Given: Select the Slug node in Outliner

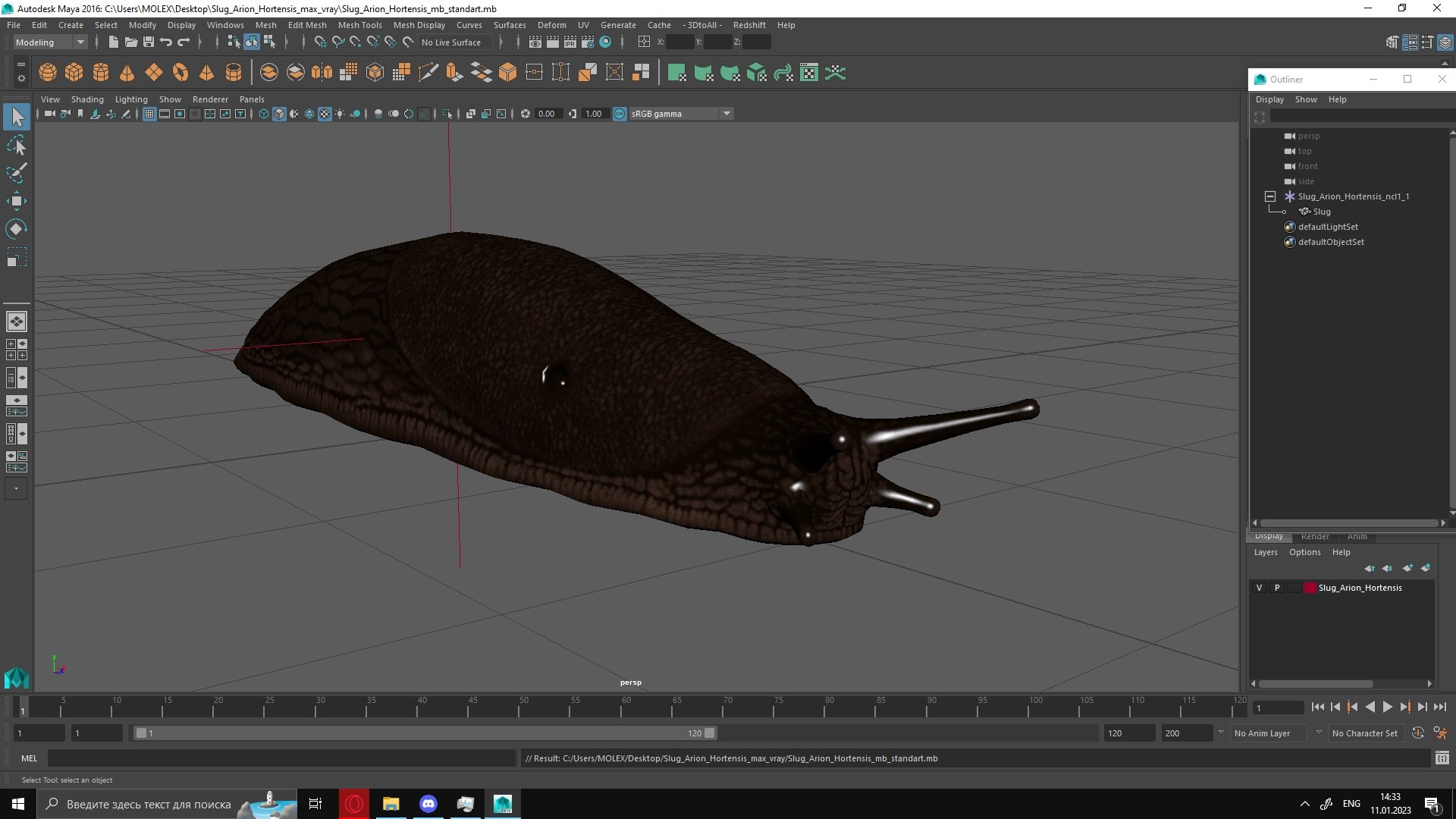Looking at the screenshot, I should (x=1321, y=212).
